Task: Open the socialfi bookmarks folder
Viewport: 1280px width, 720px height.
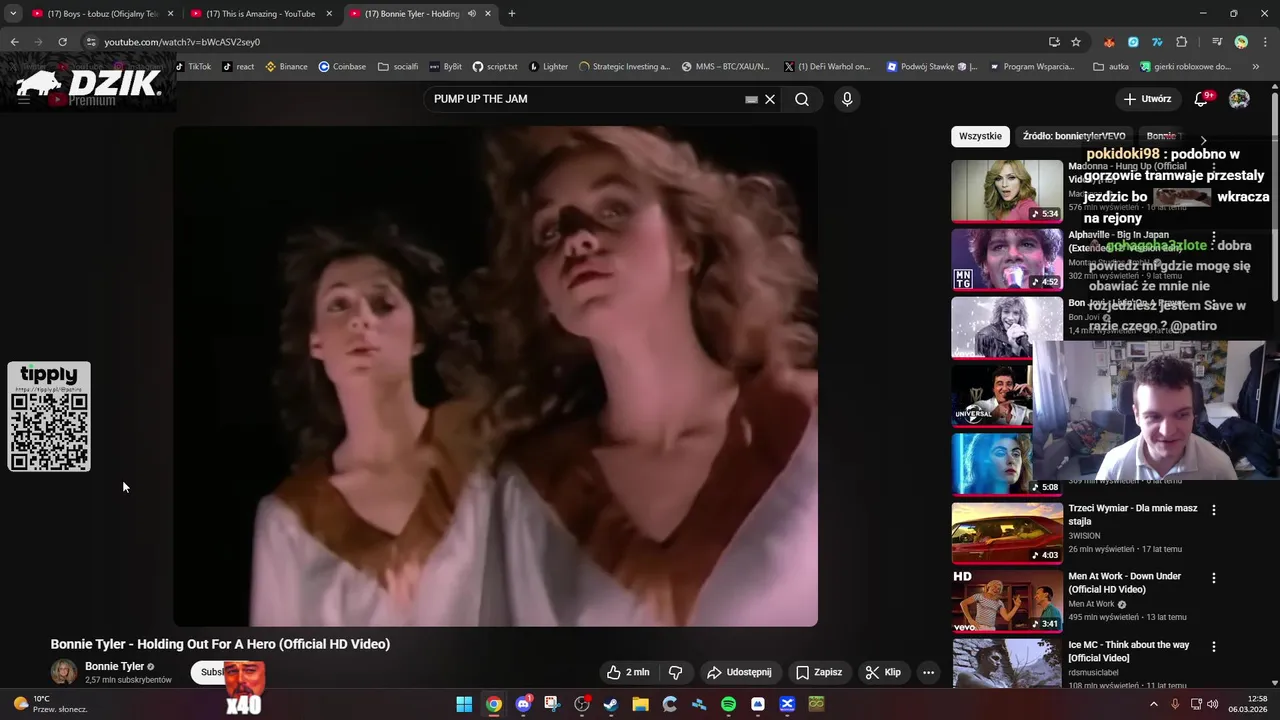Action: point(398,67)
